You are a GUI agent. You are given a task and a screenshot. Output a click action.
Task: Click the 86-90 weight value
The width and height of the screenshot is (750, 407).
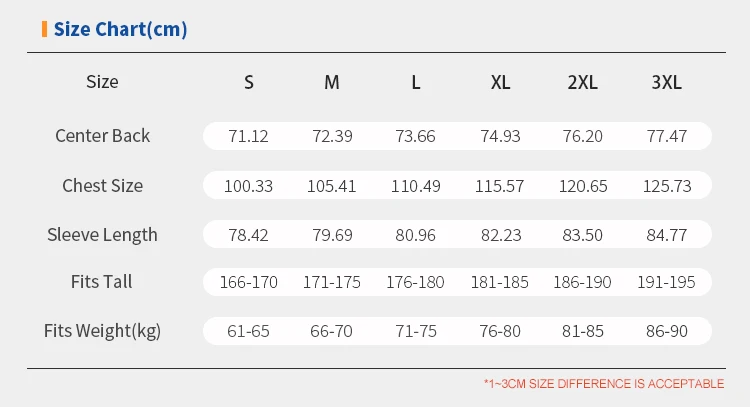click(x=666, y=331)
